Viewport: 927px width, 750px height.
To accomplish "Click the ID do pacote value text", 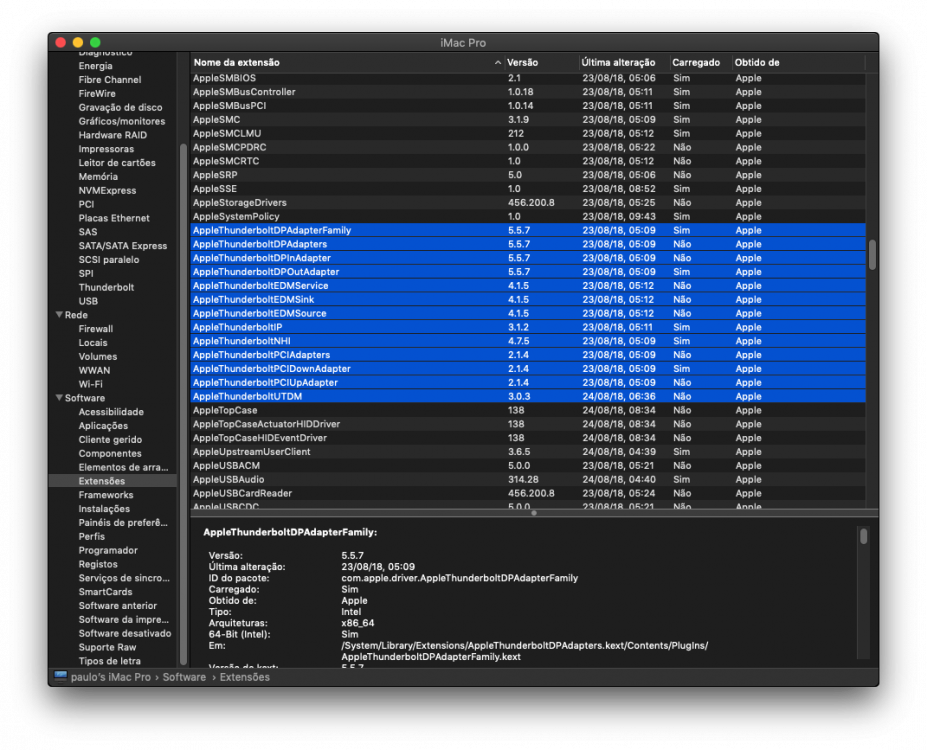I will pyautogui.click(x=459, y=578).
